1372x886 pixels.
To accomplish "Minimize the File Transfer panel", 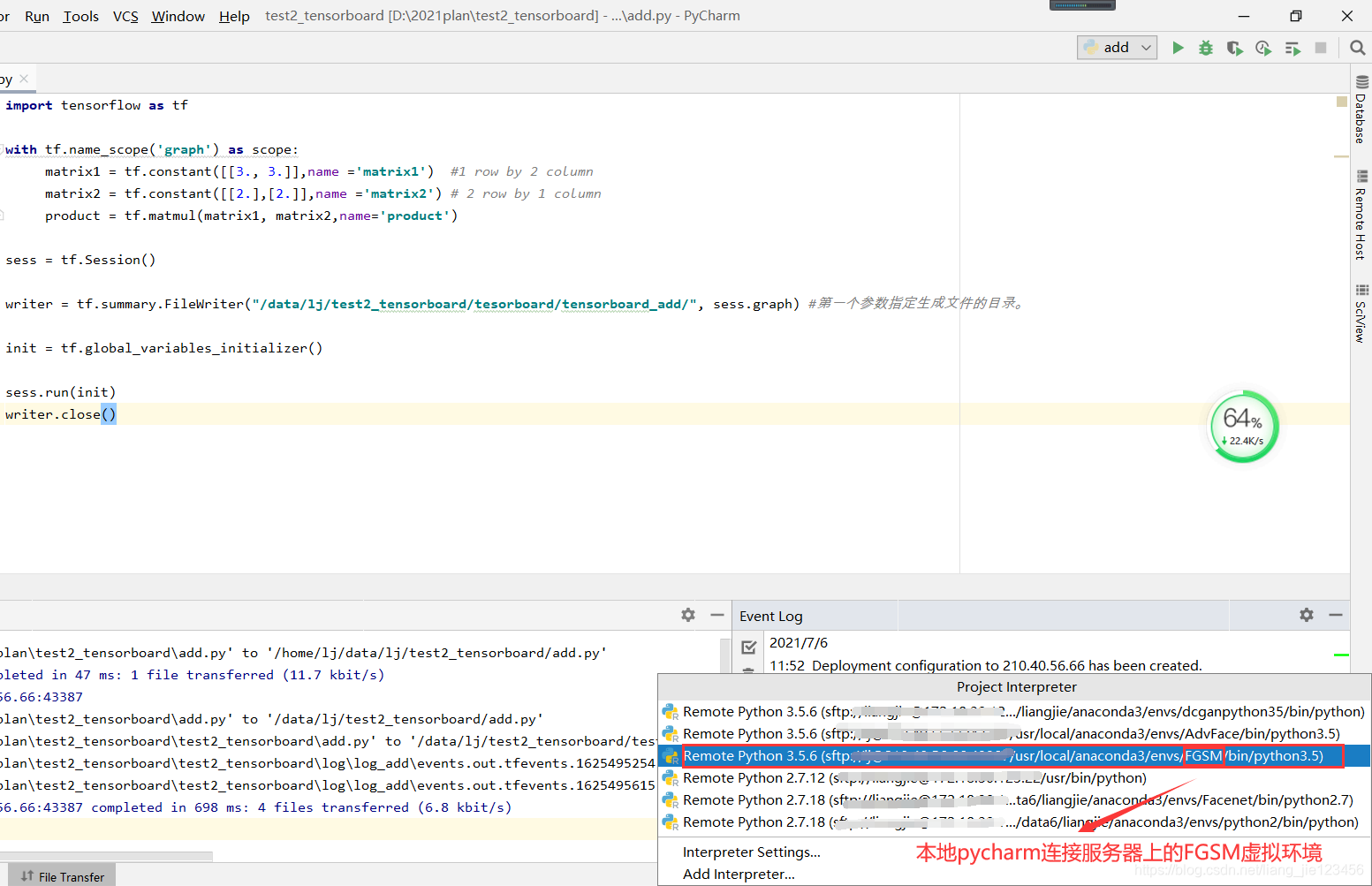I will (x=717, y=615).
